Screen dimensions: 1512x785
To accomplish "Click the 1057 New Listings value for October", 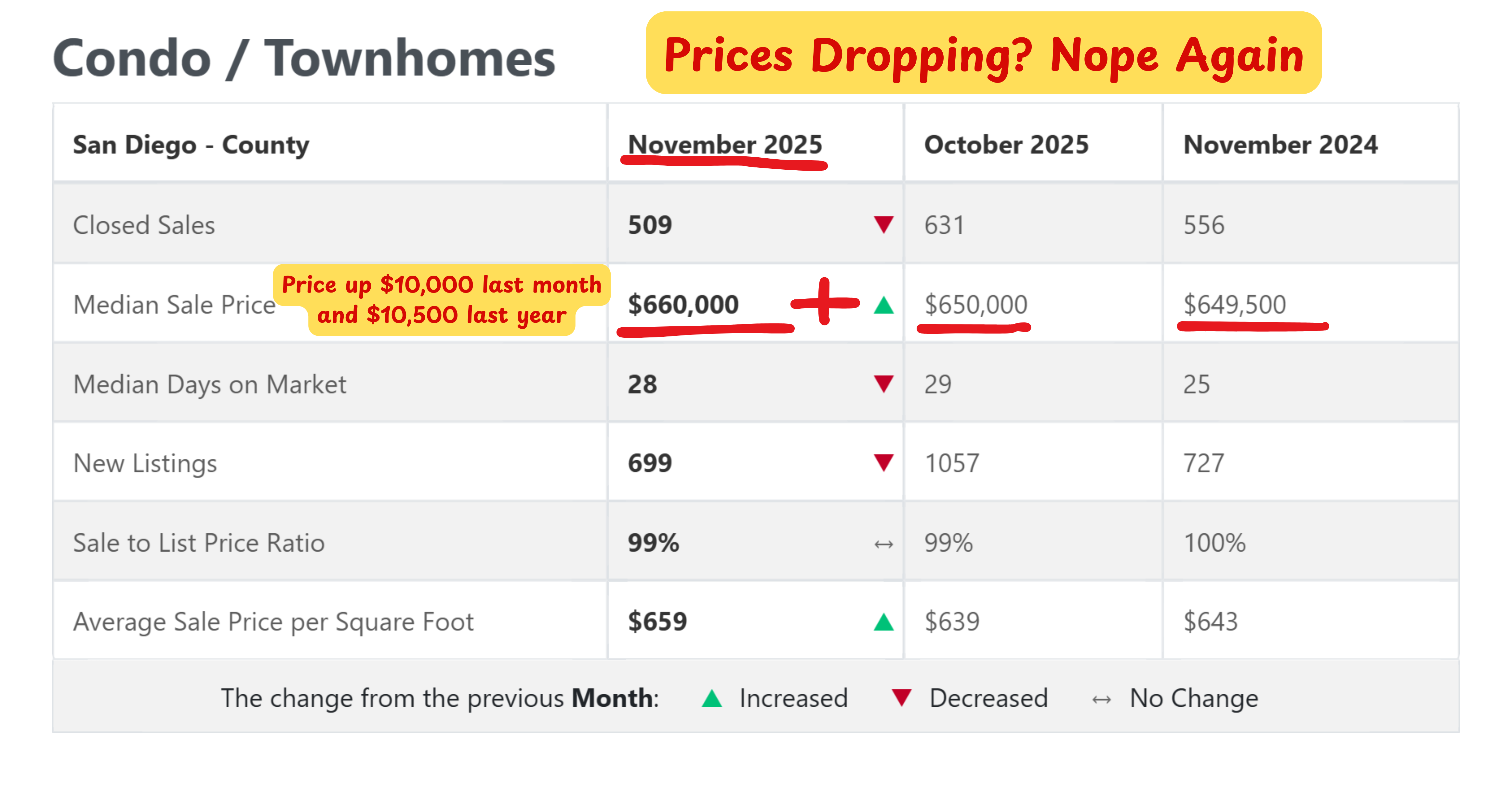I will 951,463.
